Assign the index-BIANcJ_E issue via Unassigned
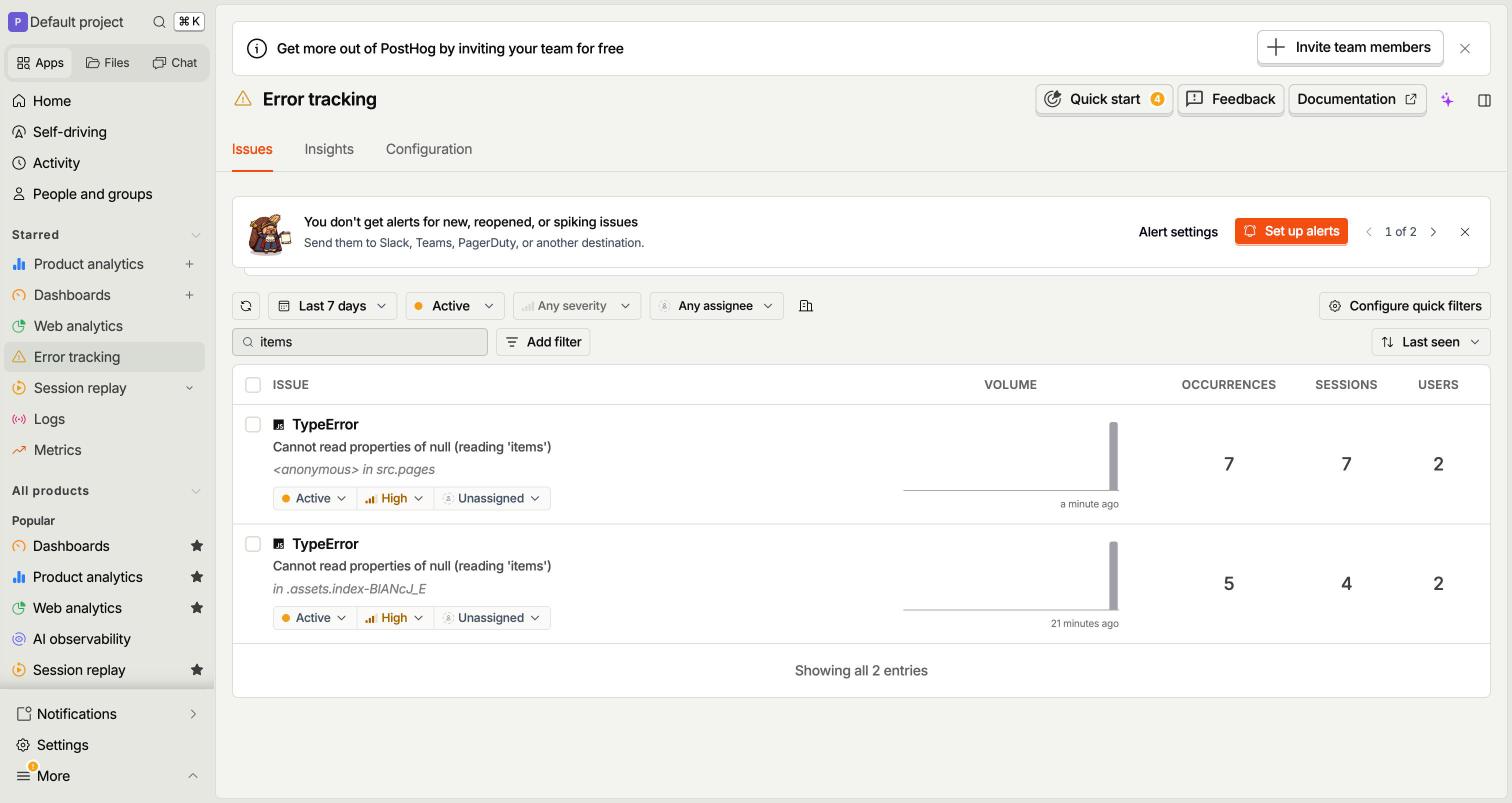 [492, 618]
